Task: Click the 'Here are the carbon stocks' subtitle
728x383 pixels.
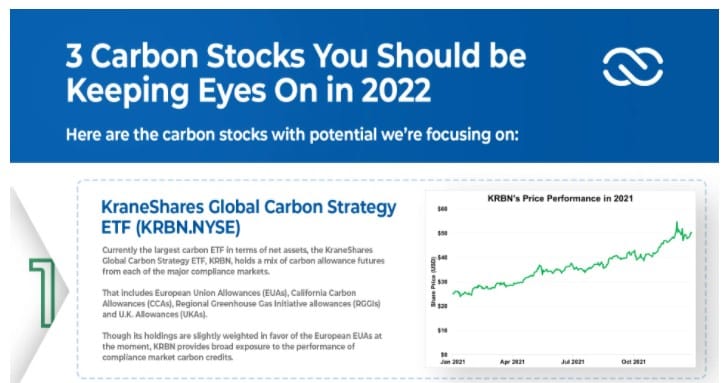Action: (292, 135)
